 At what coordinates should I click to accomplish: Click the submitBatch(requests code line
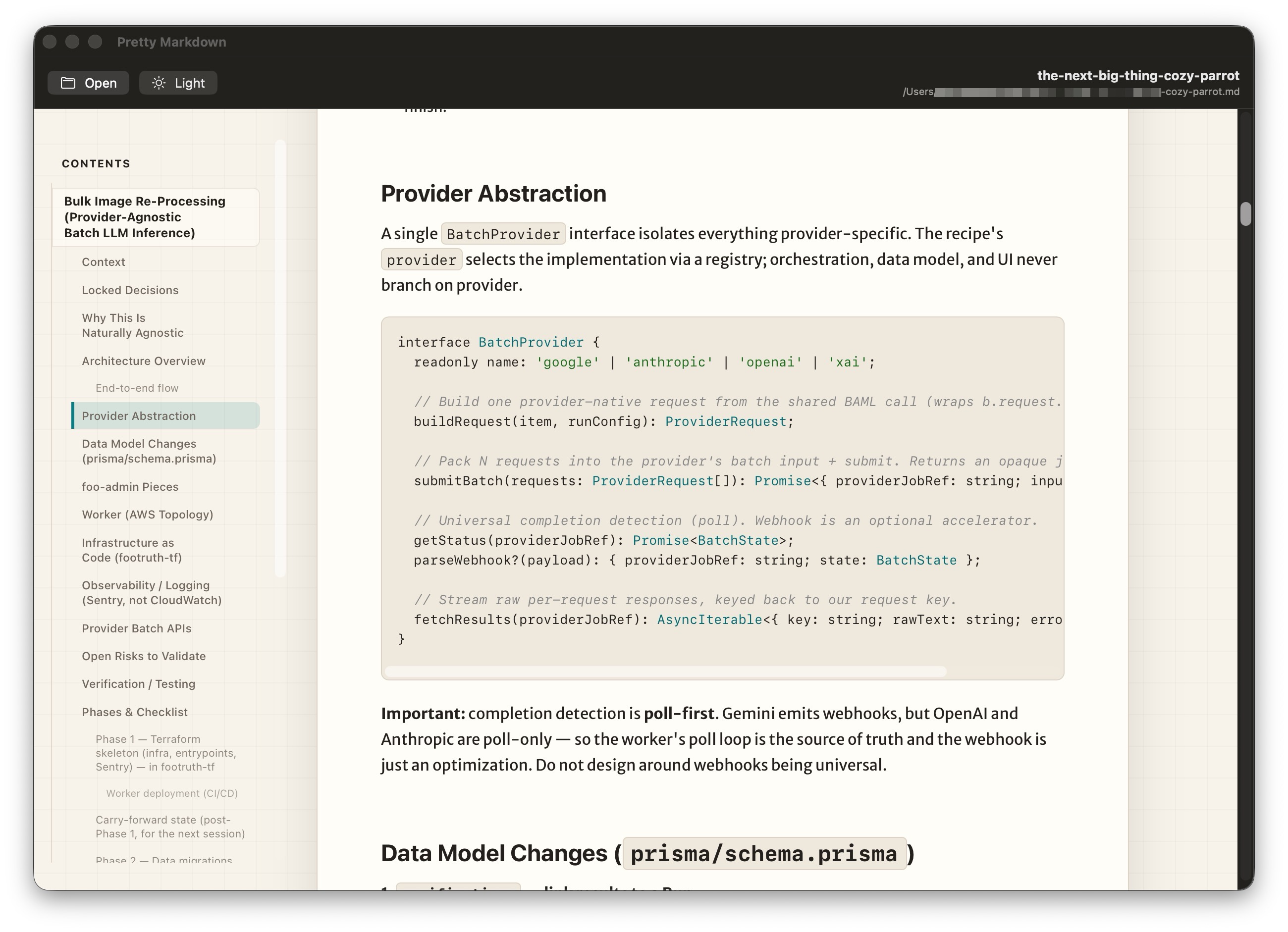click(738, 481)
